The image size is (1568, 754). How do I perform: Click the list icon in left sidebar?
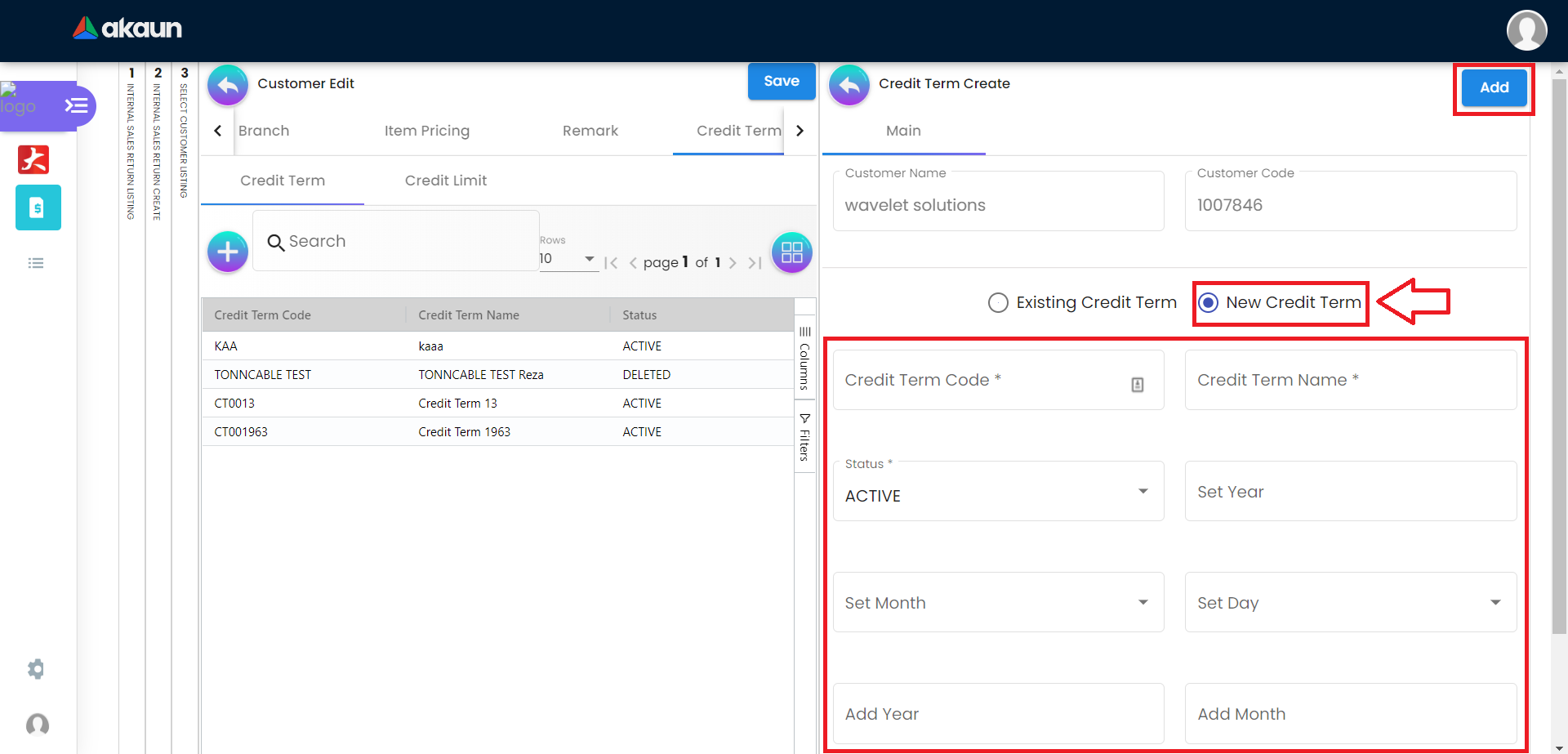pyautogui.click(x=36, y=263)
